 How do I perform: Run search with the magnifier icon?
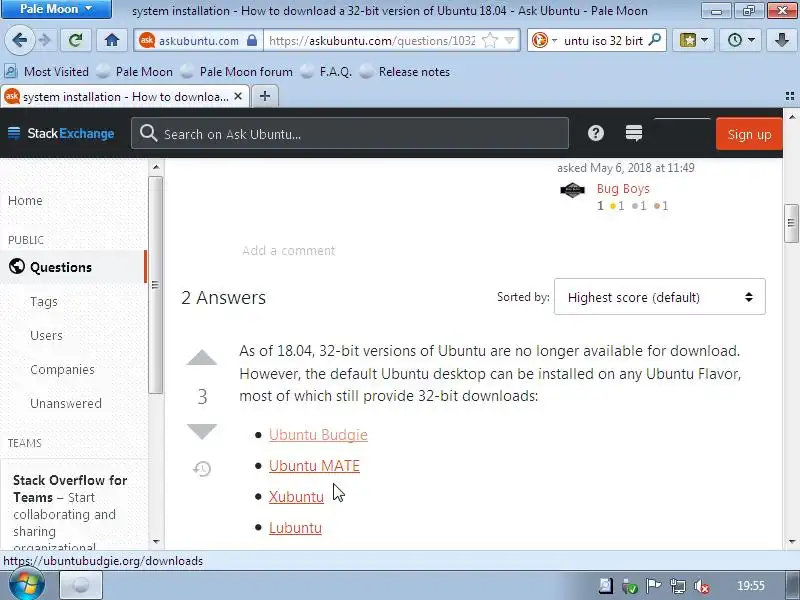655,40
